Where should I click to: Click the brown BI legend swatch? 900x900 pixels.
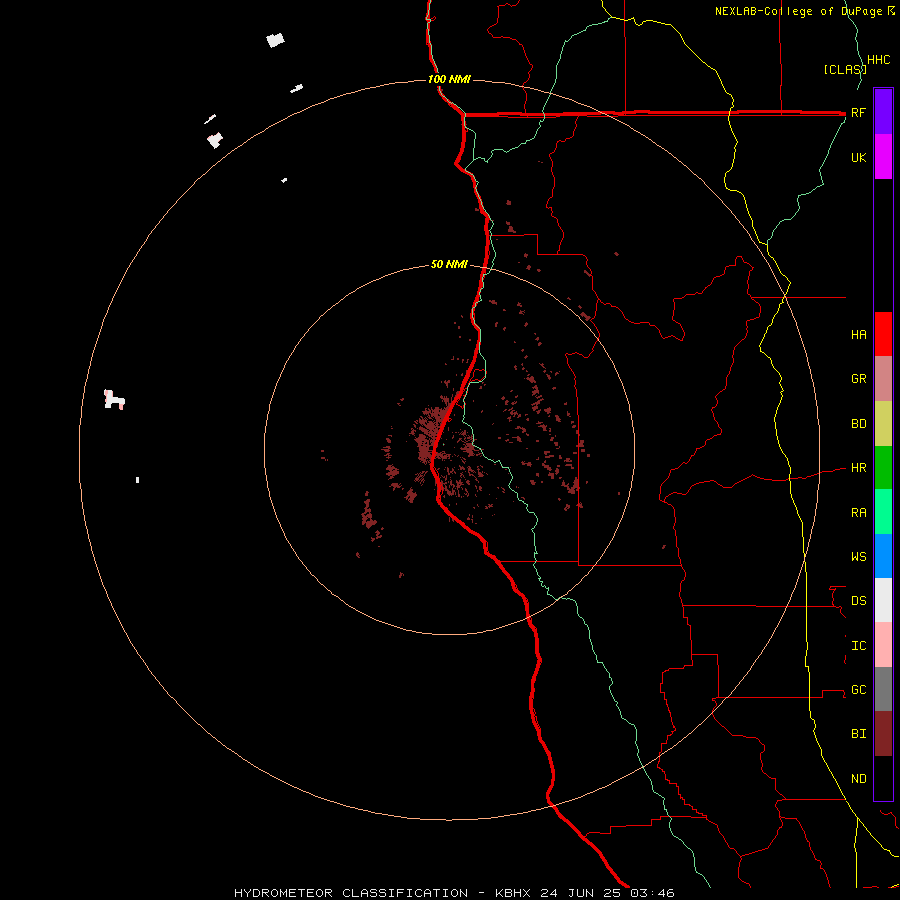883,734
